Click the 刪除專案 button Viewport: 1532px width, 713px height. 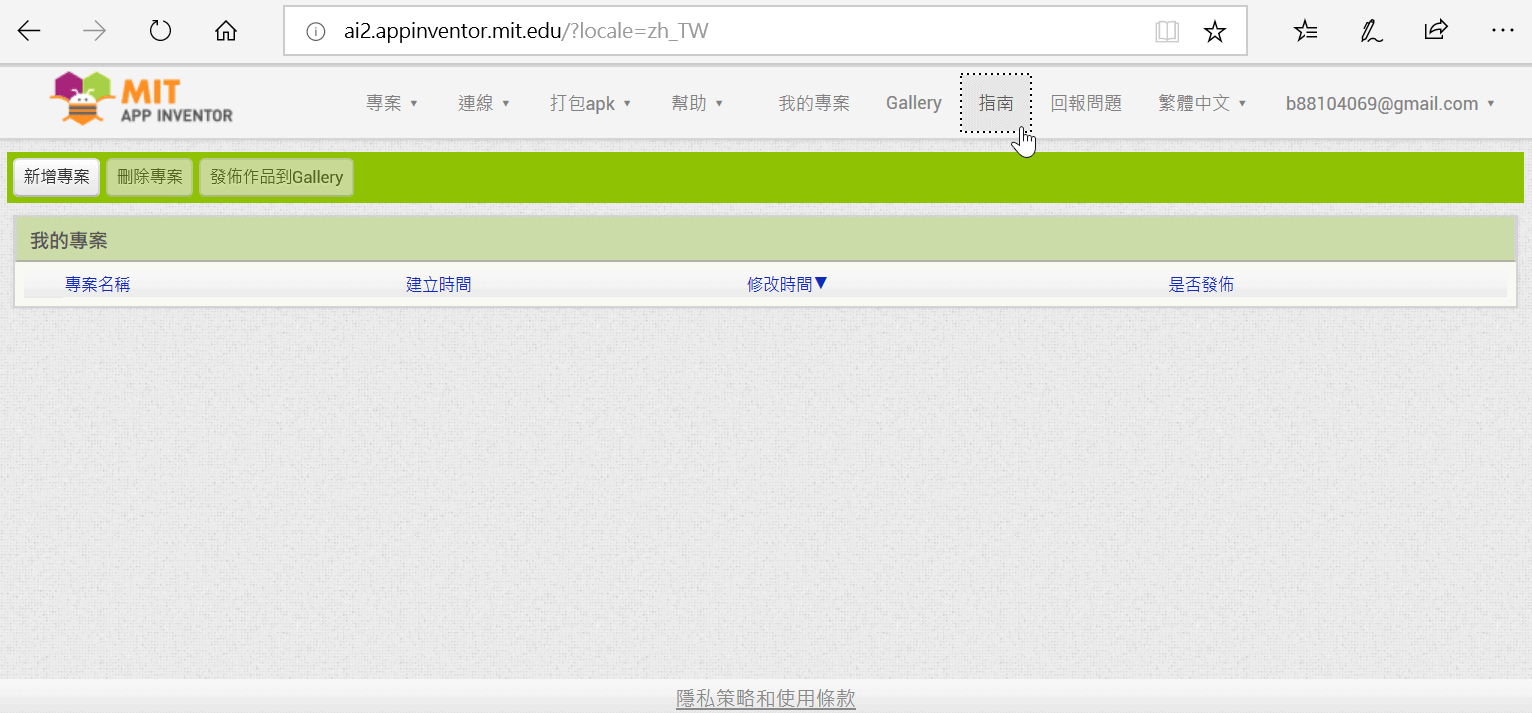(150, 177)
